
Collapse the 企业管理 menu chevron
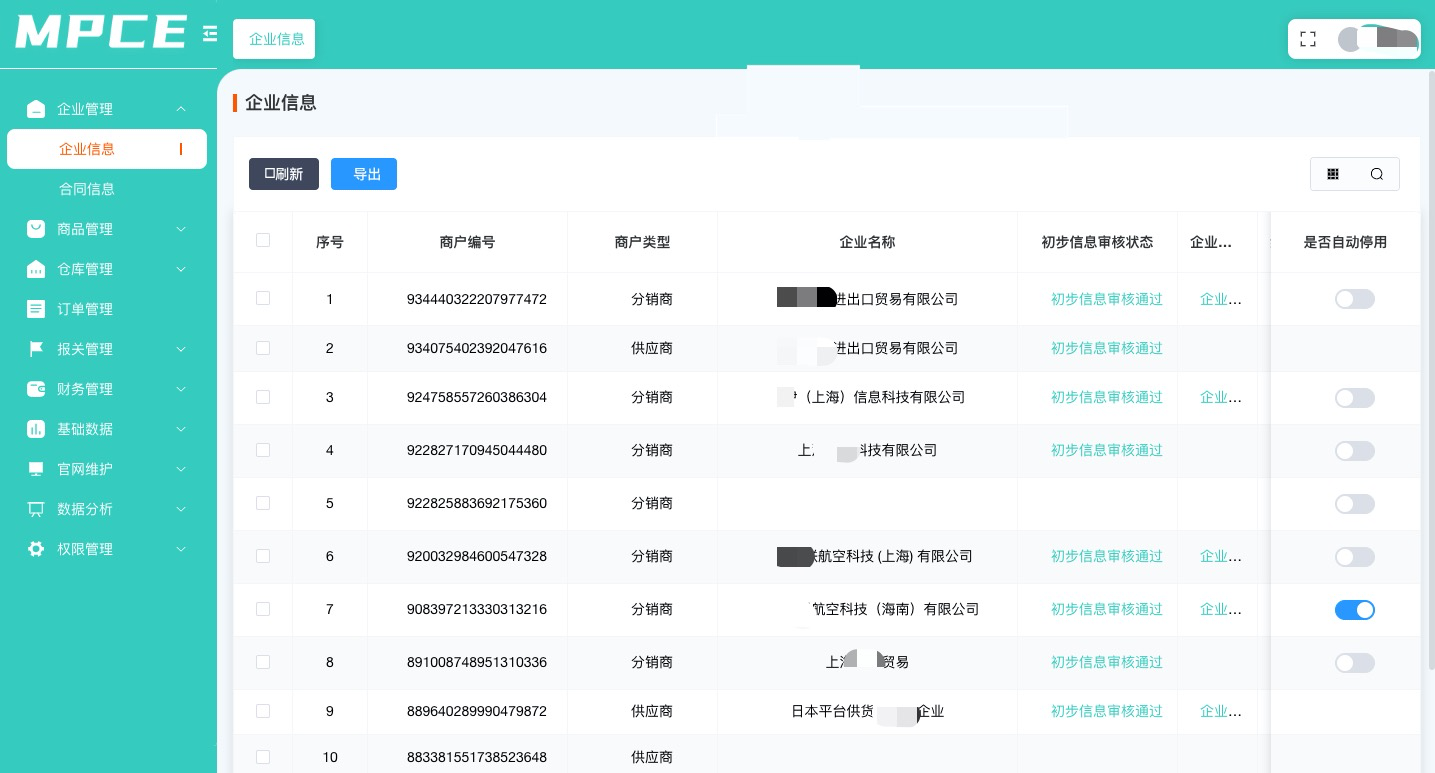tap(181, 109)
